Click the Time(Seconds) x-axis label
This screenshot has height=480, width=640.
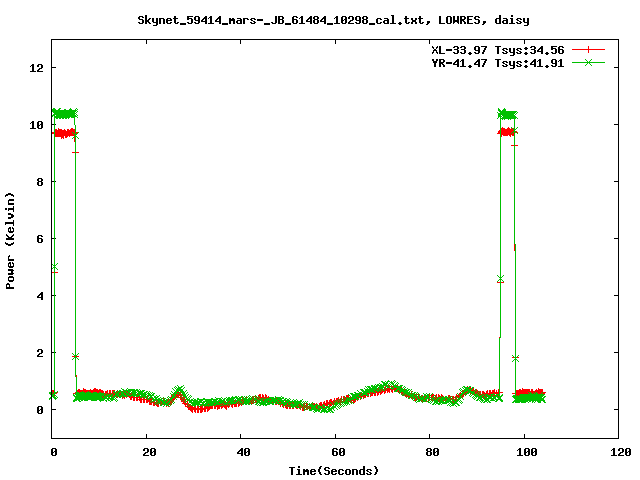pyautogui.click(x=333, y=471)
